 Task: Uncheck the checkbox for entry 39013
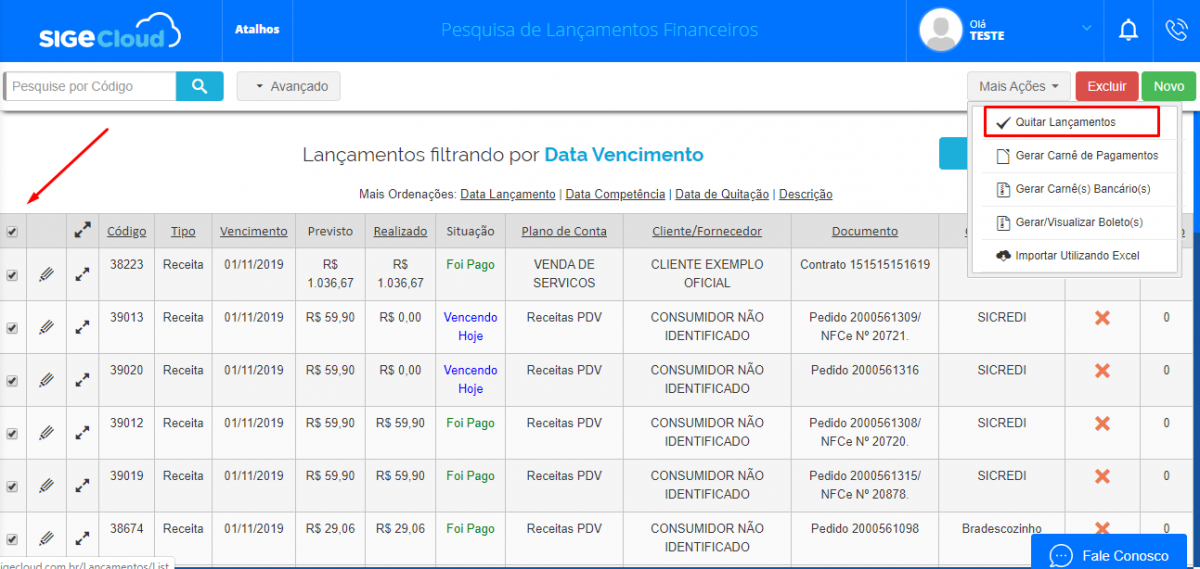coord(12,328)
